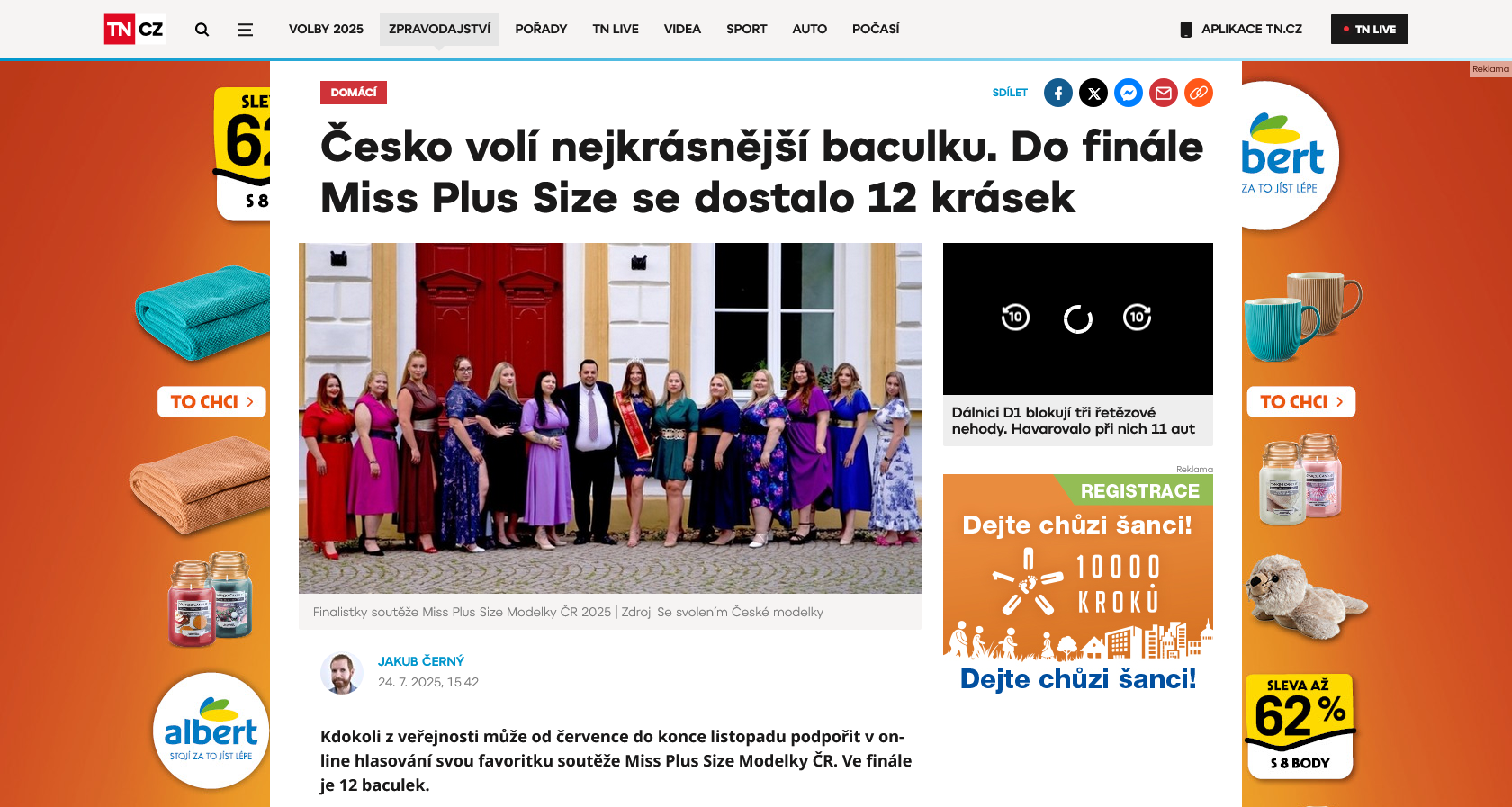Share article on Facebook
The height and width of the screenshot is (807, 1512).
[x=1058, y=93]
